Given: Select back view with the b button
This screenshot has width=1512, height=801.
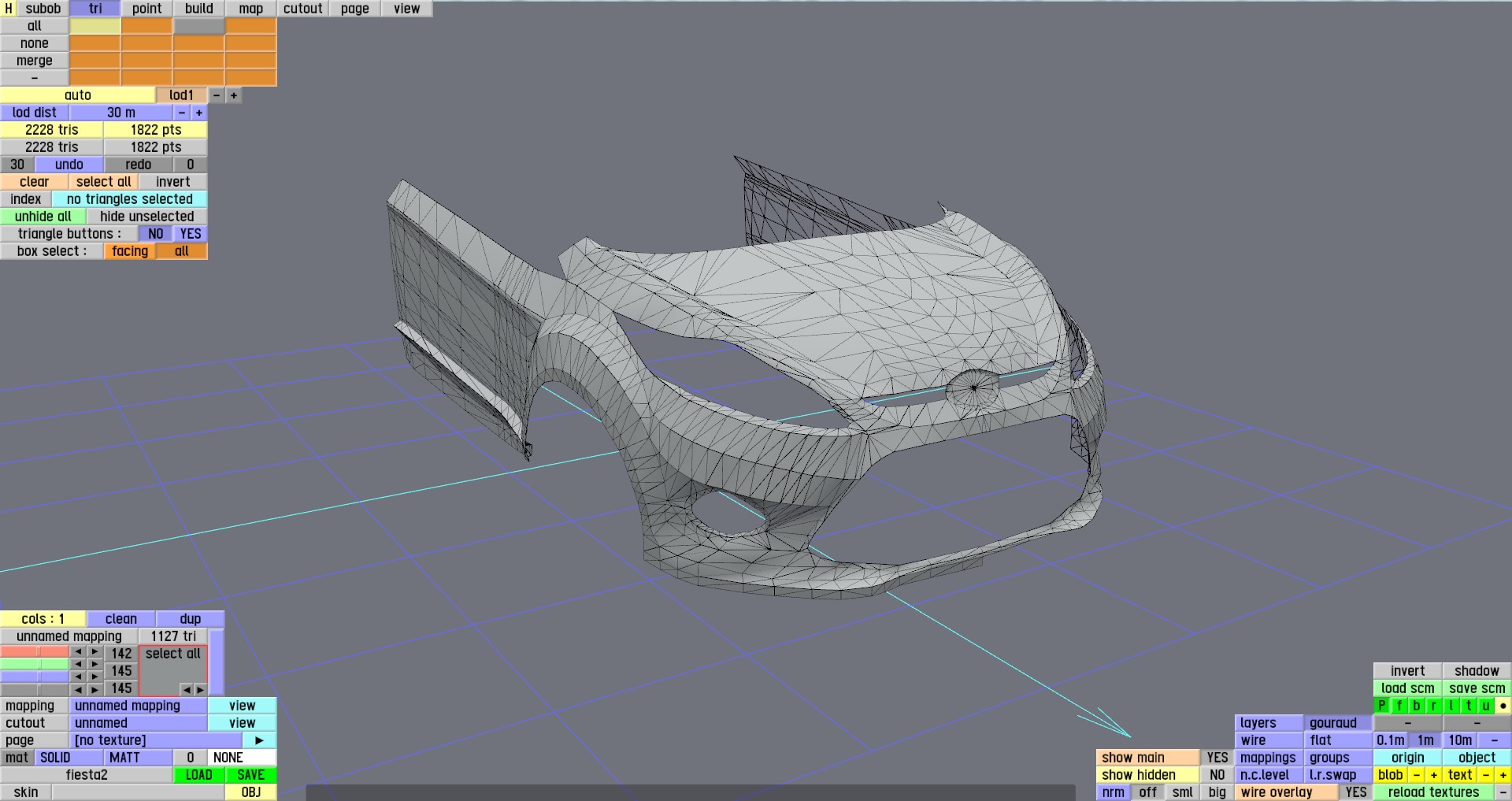Looking at the screenshot, I should point(1416,706).
